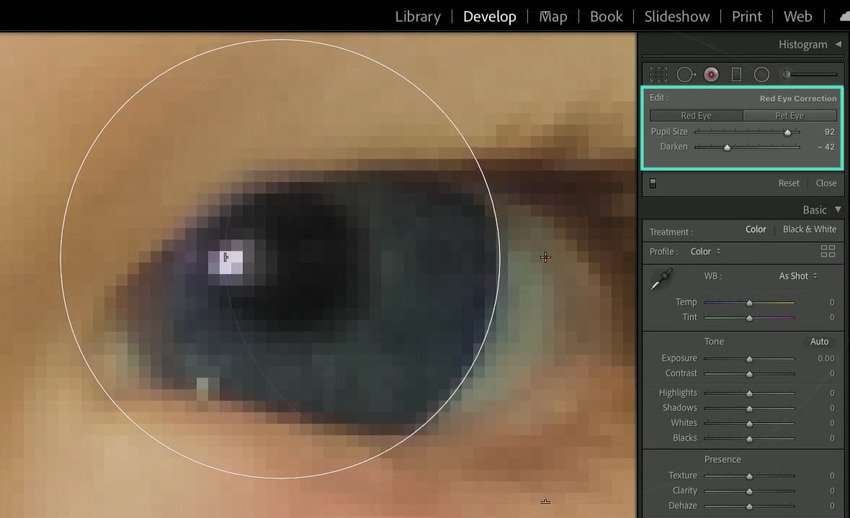Click the Histogram panel title
Viewport: 850px width, 518px height.
(803, 44)
